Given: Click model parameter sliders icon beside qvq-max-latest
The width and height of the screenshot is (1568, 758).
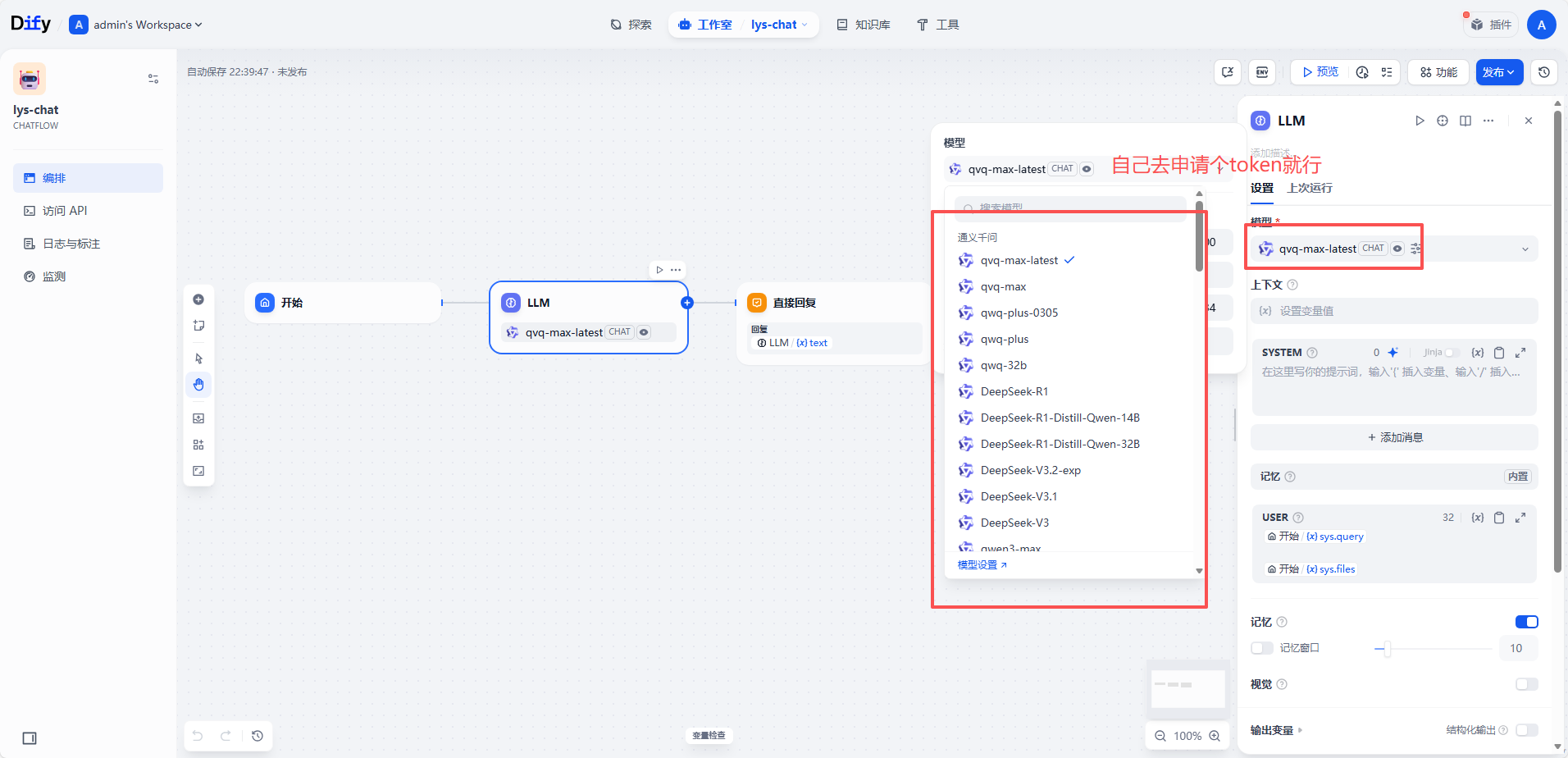Looking at the screenshot, I should (x=1415, y=249).
